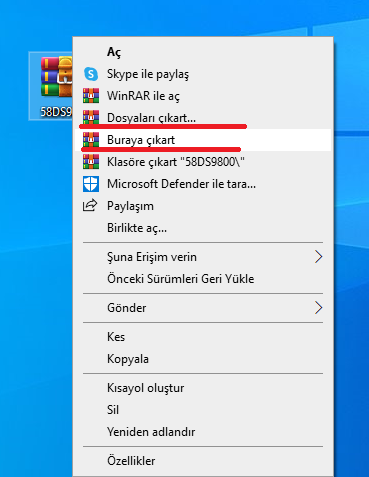This screenshot has width=369, height=477.
Task: Click the Skype icon in the context menu
Action: click(x=91, y=74)
